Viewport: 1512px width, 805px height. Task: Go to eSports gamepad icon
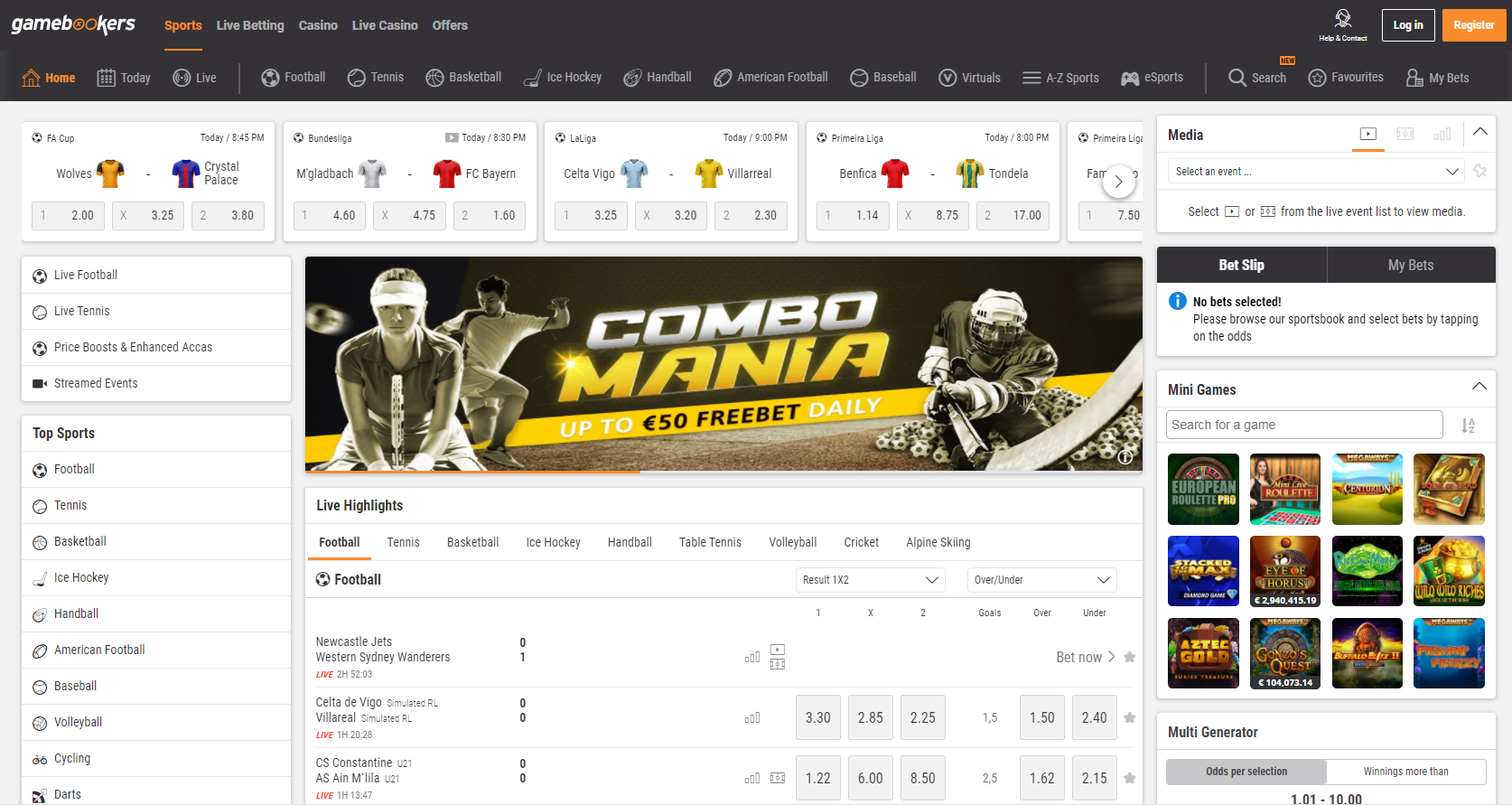(x=1152, y=78)
